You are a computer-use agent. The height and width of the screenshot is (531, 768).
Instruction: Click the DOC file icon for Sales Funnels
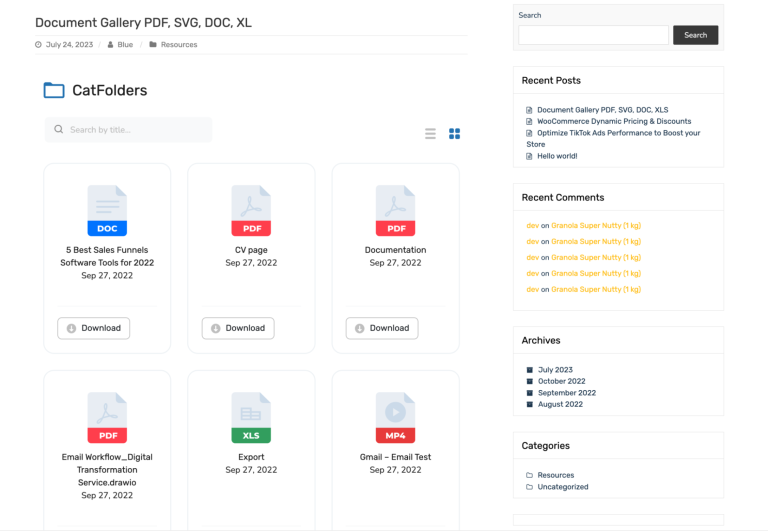[107, 210]
